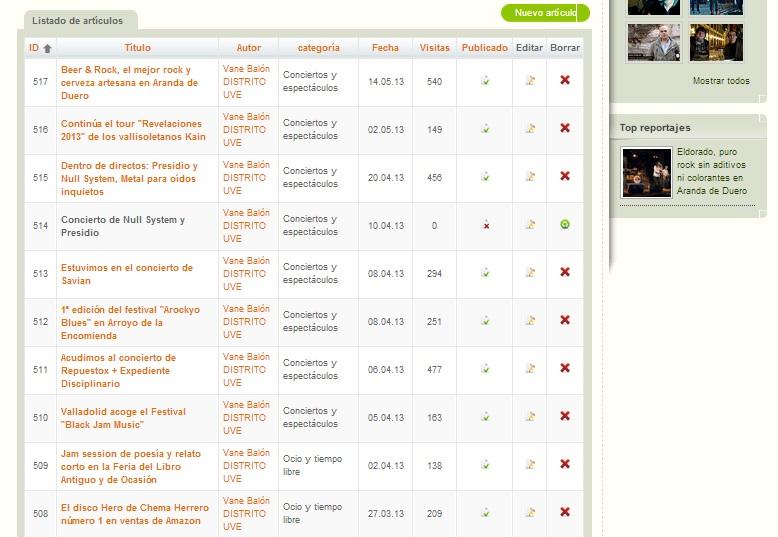The image size is (778, 537).
Task: Edit article 515 pencil icon
Action: (x=530, y=176)
